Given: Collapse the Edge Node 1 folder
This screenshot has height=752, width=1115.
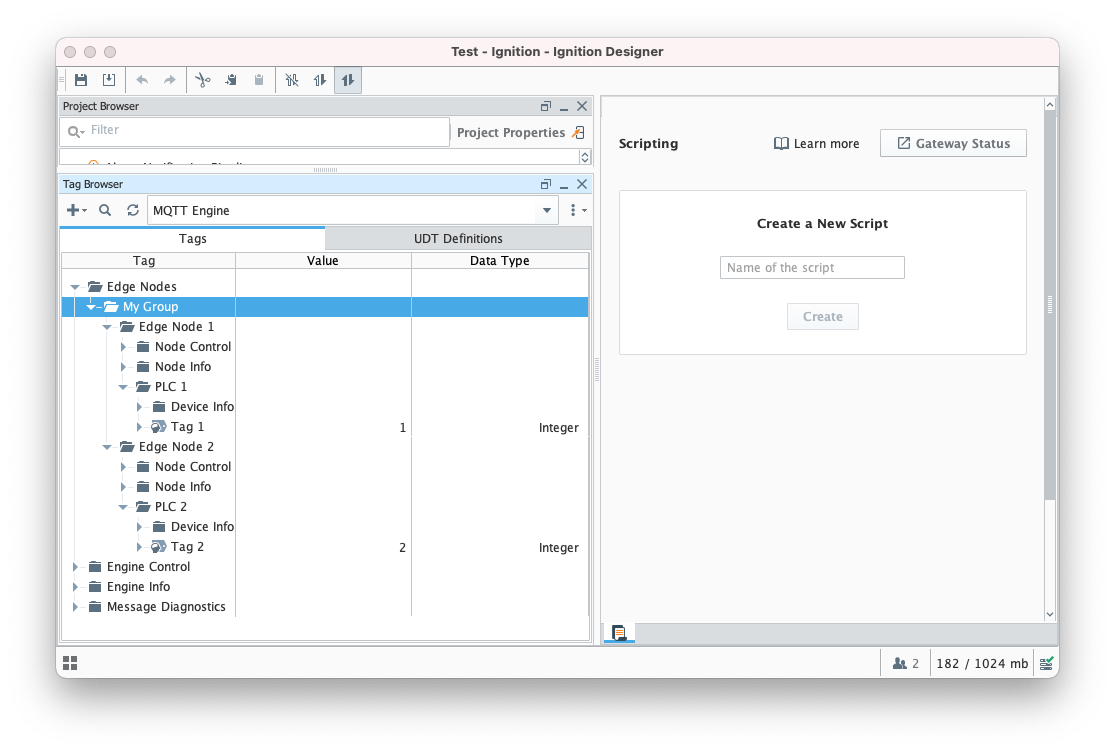Looking at the screenshot, I should [107, 327].
